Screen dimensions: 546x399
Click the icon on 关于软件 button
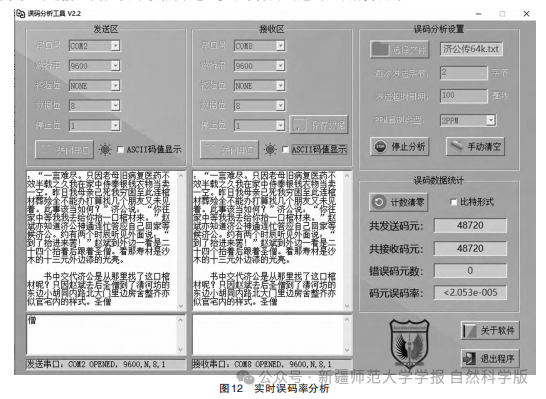pyautogui.click(x=470, y=331)
